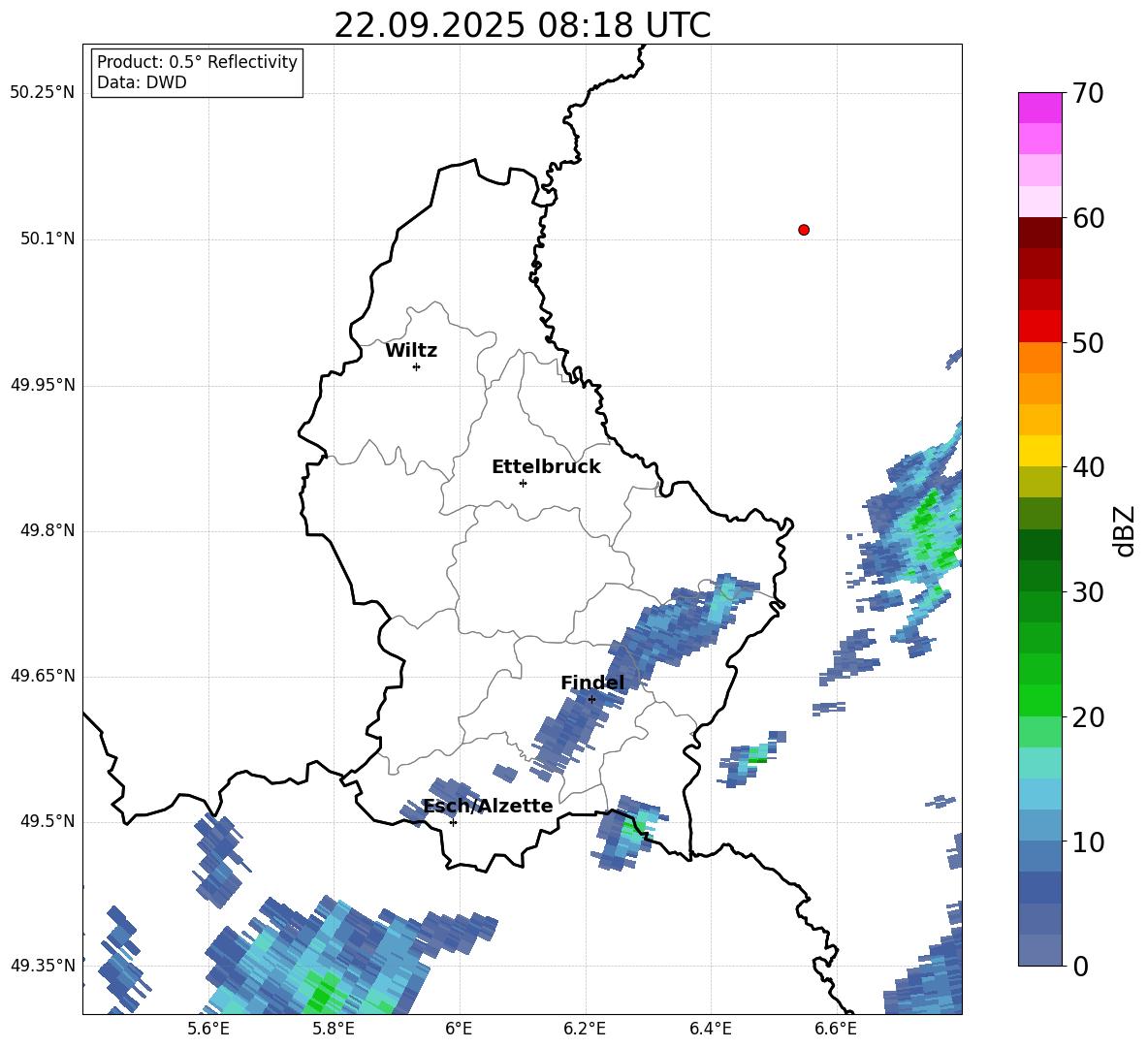Click the Ettelbruck city label

546,467
